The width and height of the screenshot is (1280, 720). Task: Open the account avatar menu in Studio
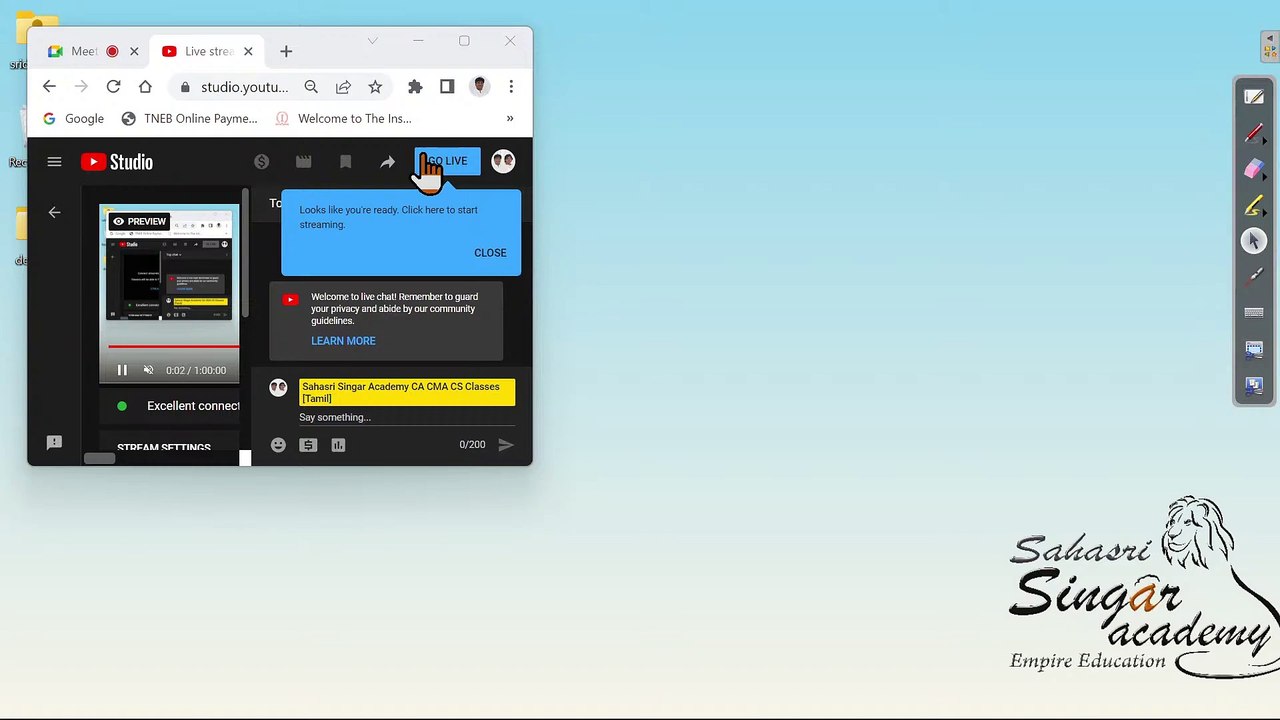pos(503,161)
